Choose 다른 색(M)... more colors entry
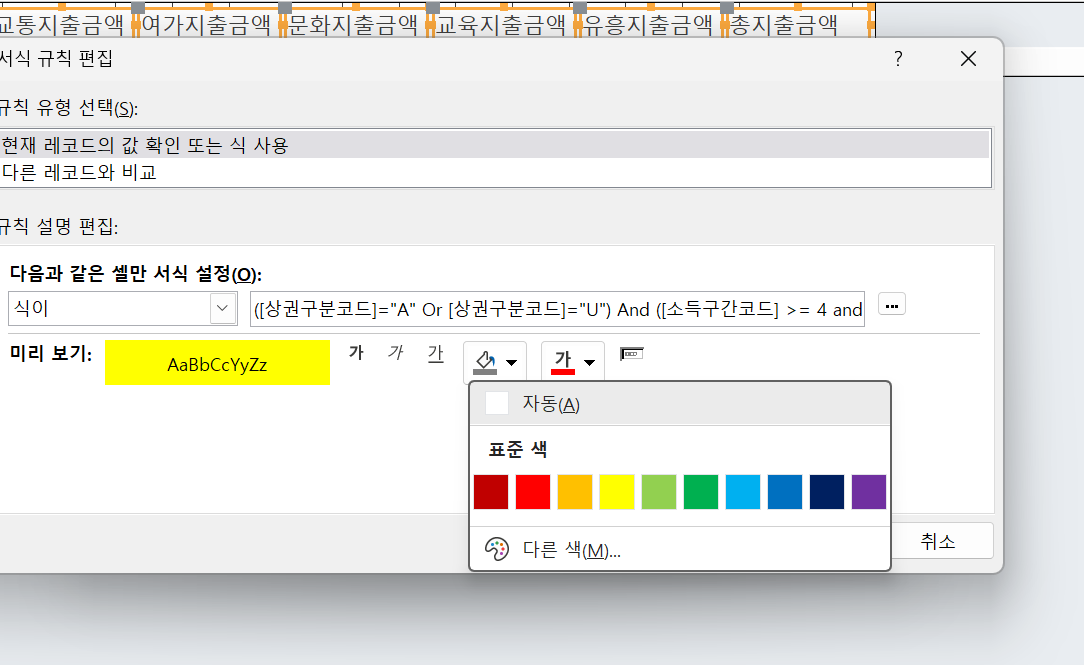The height and width of the screenshot is (665, 1084). pos(570,550)
